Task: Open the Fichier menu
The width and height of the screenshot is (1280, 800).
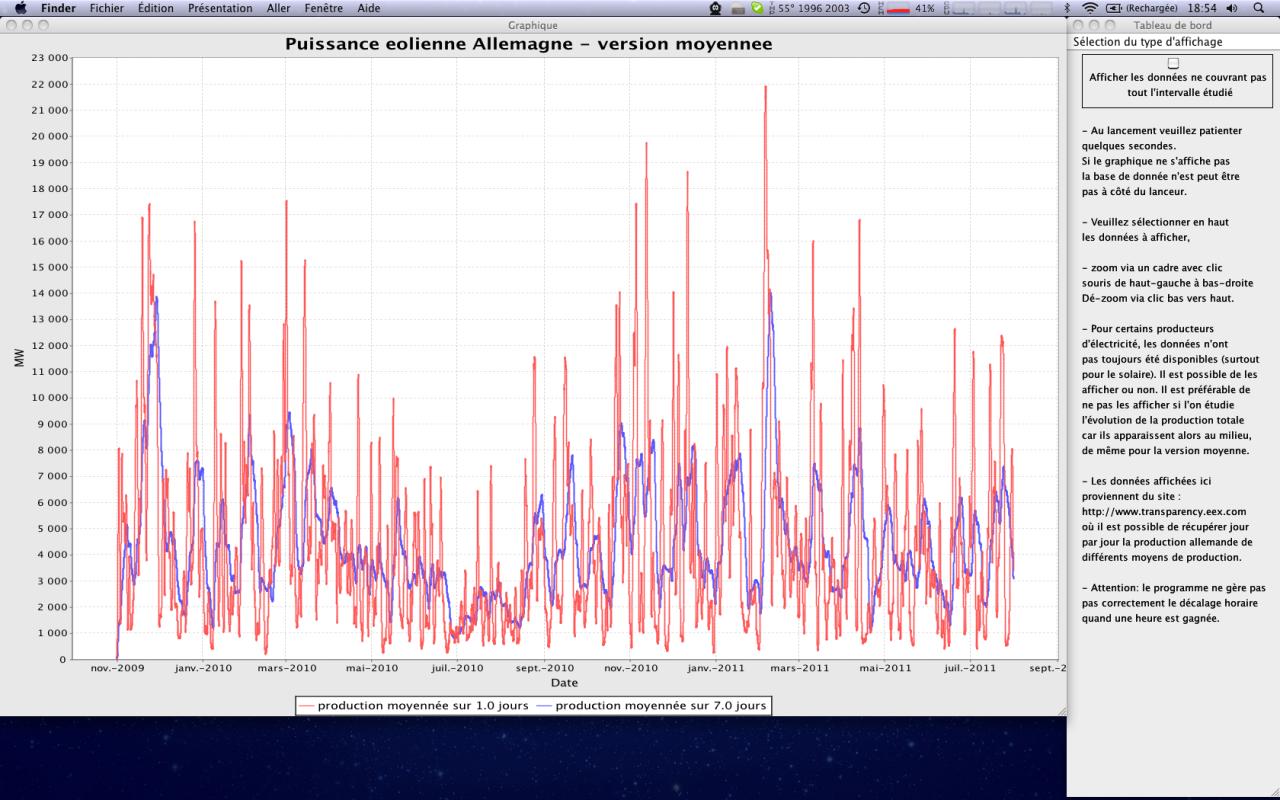Action: point(107,8)
